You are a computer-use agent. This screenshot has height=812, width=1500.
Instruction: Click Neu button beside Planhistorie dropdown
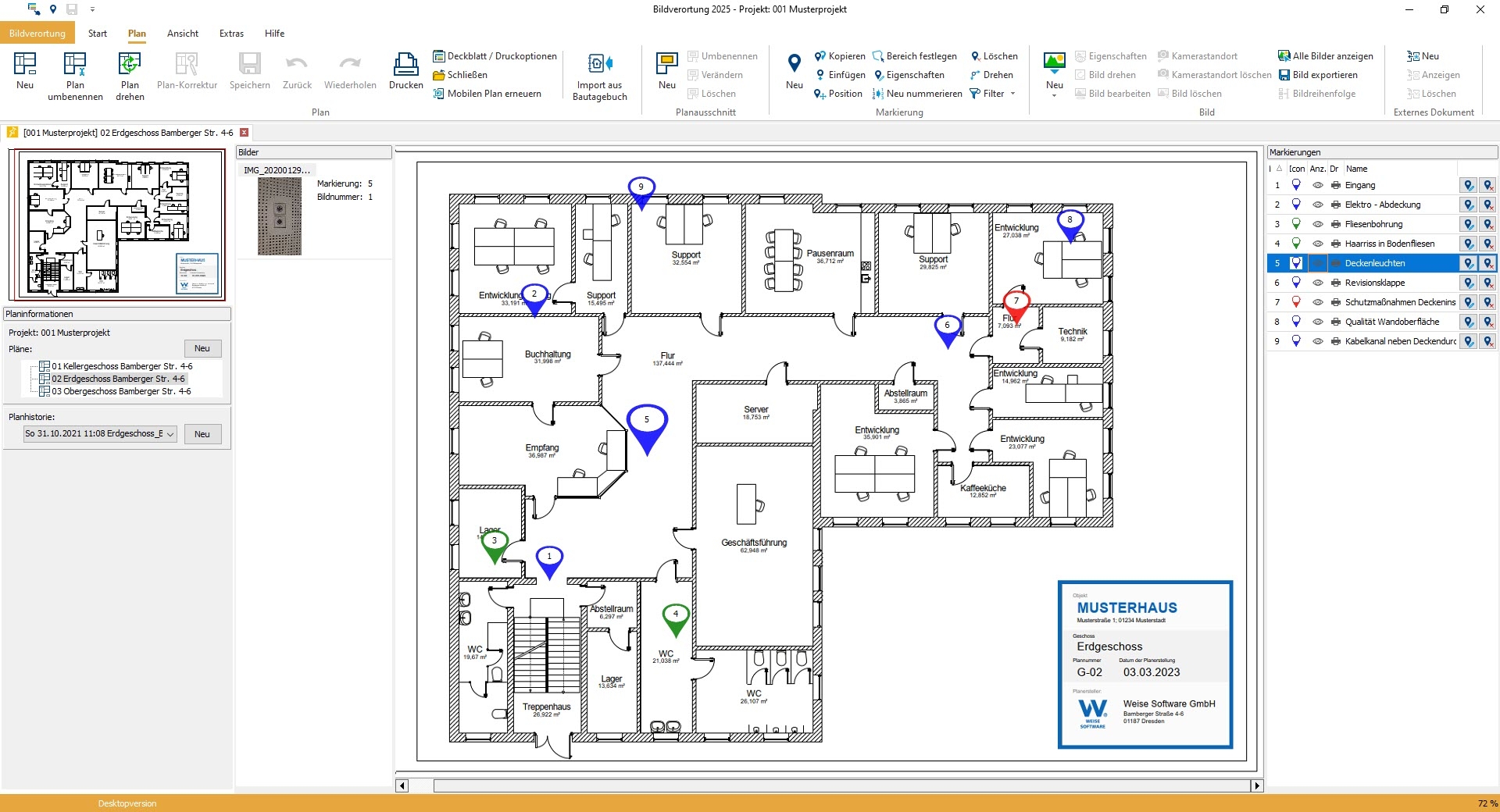click(x=202, y=434)
